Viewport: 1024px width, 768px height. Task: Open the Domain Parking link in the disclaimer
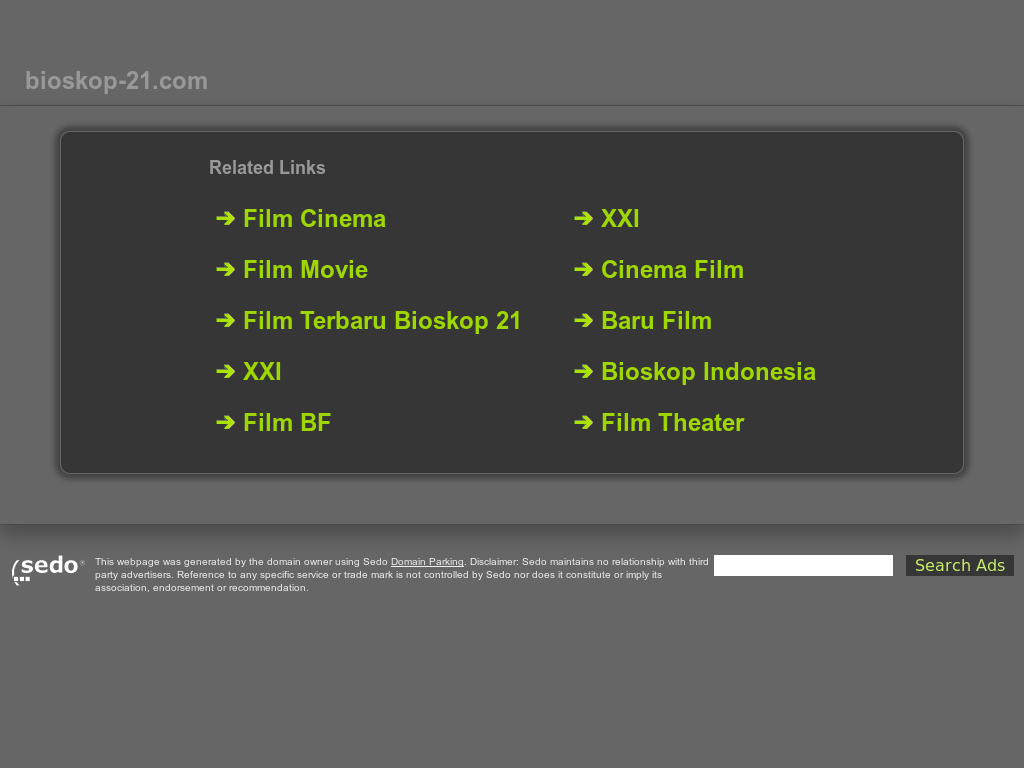tap(427, 562)
